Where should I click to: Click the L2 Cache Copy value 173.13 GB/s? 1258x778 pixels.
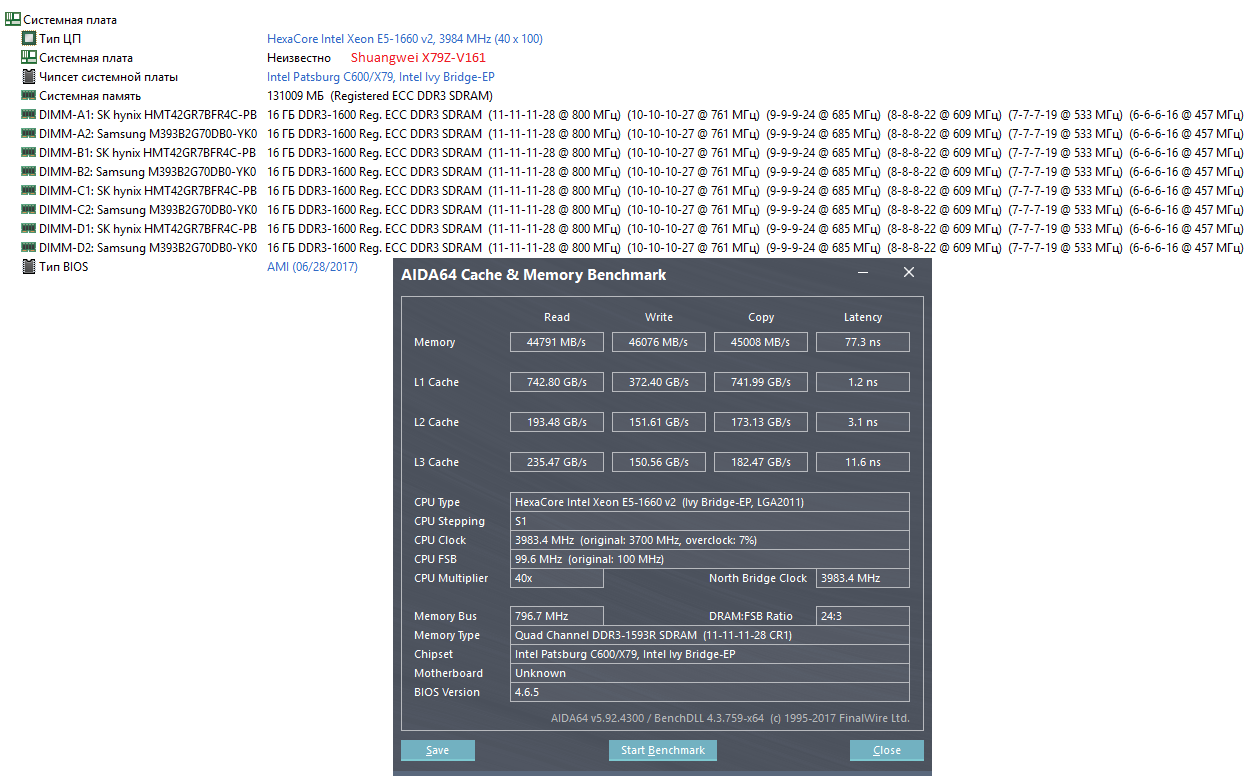pos(761,422)
